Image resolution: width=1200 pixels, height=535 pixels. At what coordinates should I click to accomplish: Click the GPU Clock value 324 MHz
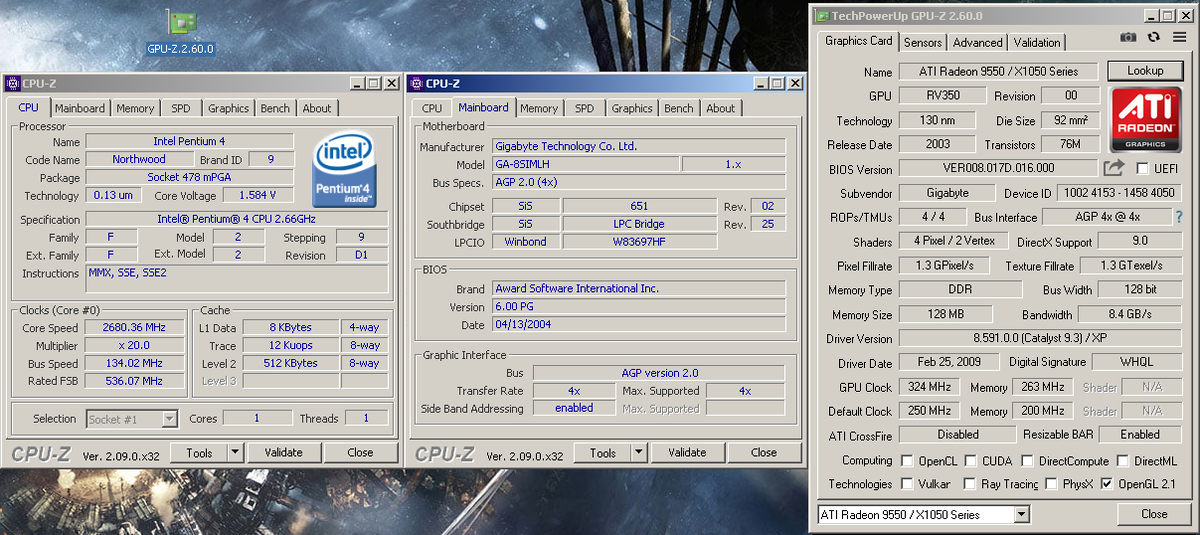(x=929, y=387)
